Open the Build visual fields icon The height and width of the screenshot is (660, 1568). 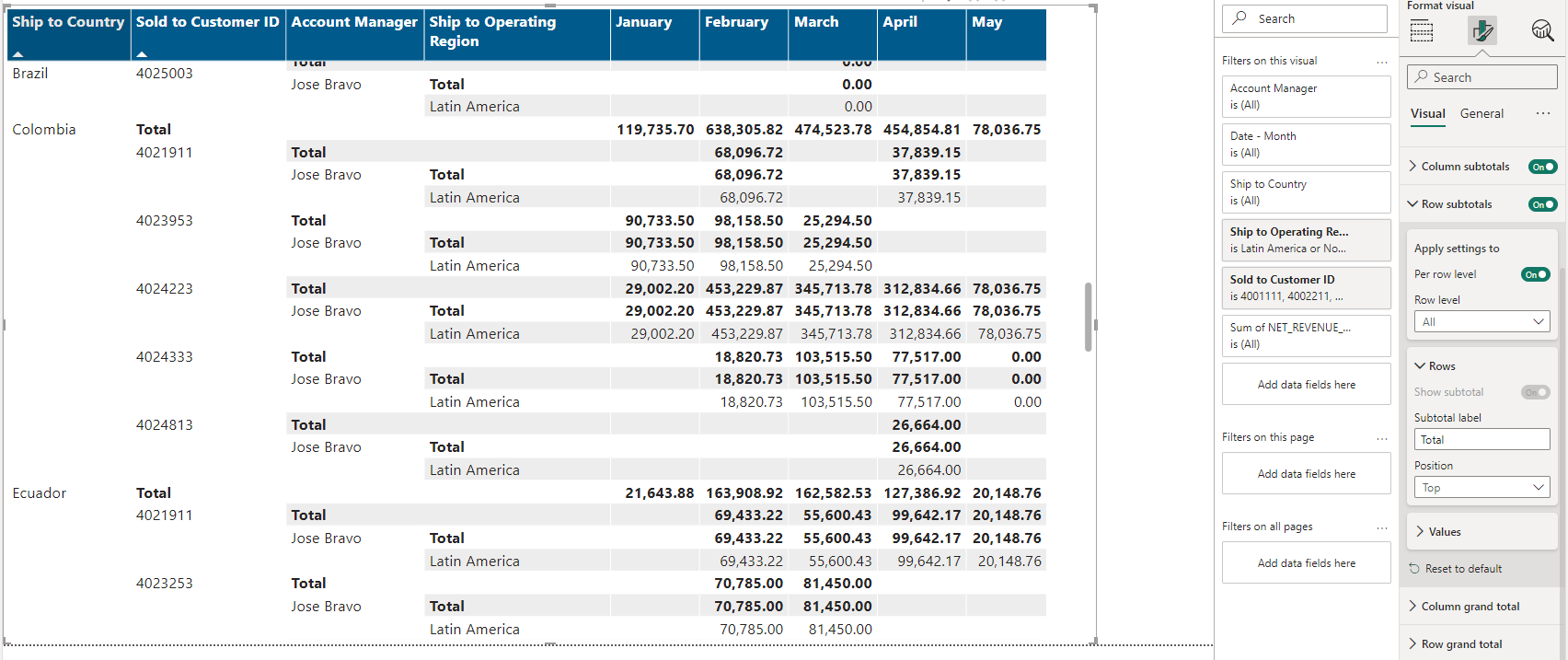point(1422,31)
